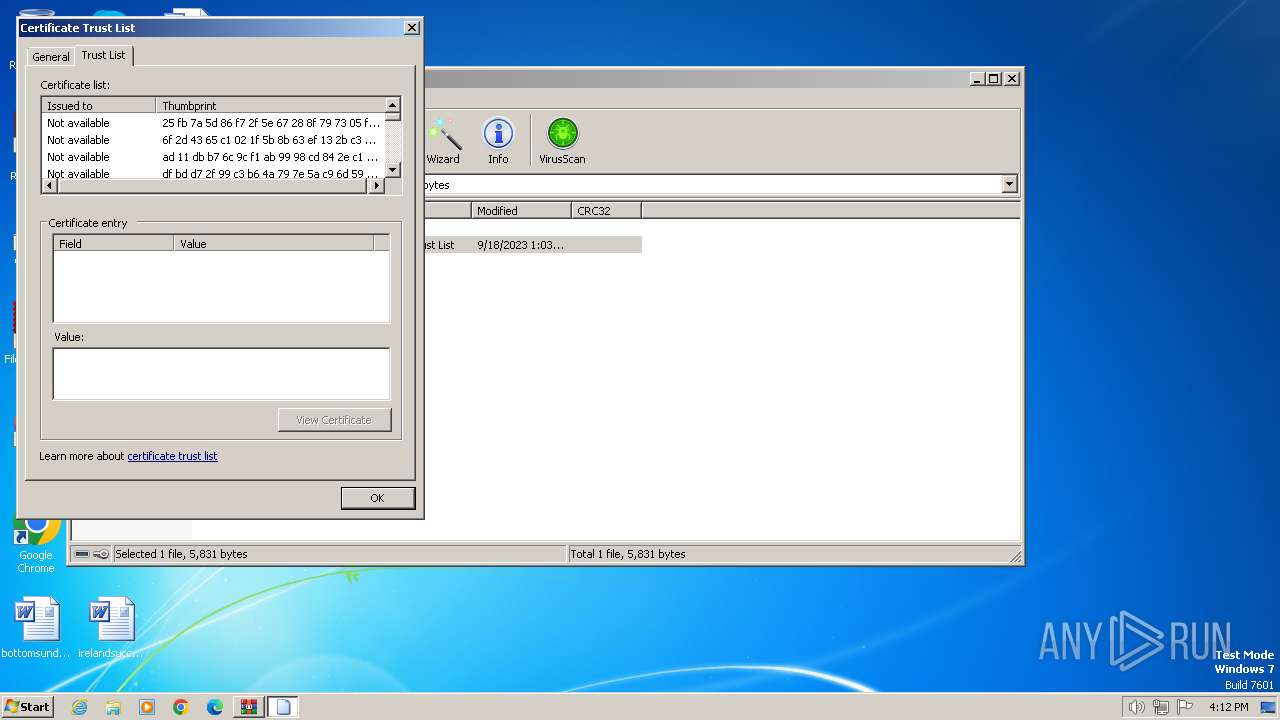
Task: Click the certificate list scroll-down arrow
Action: (x=392, y=170)
